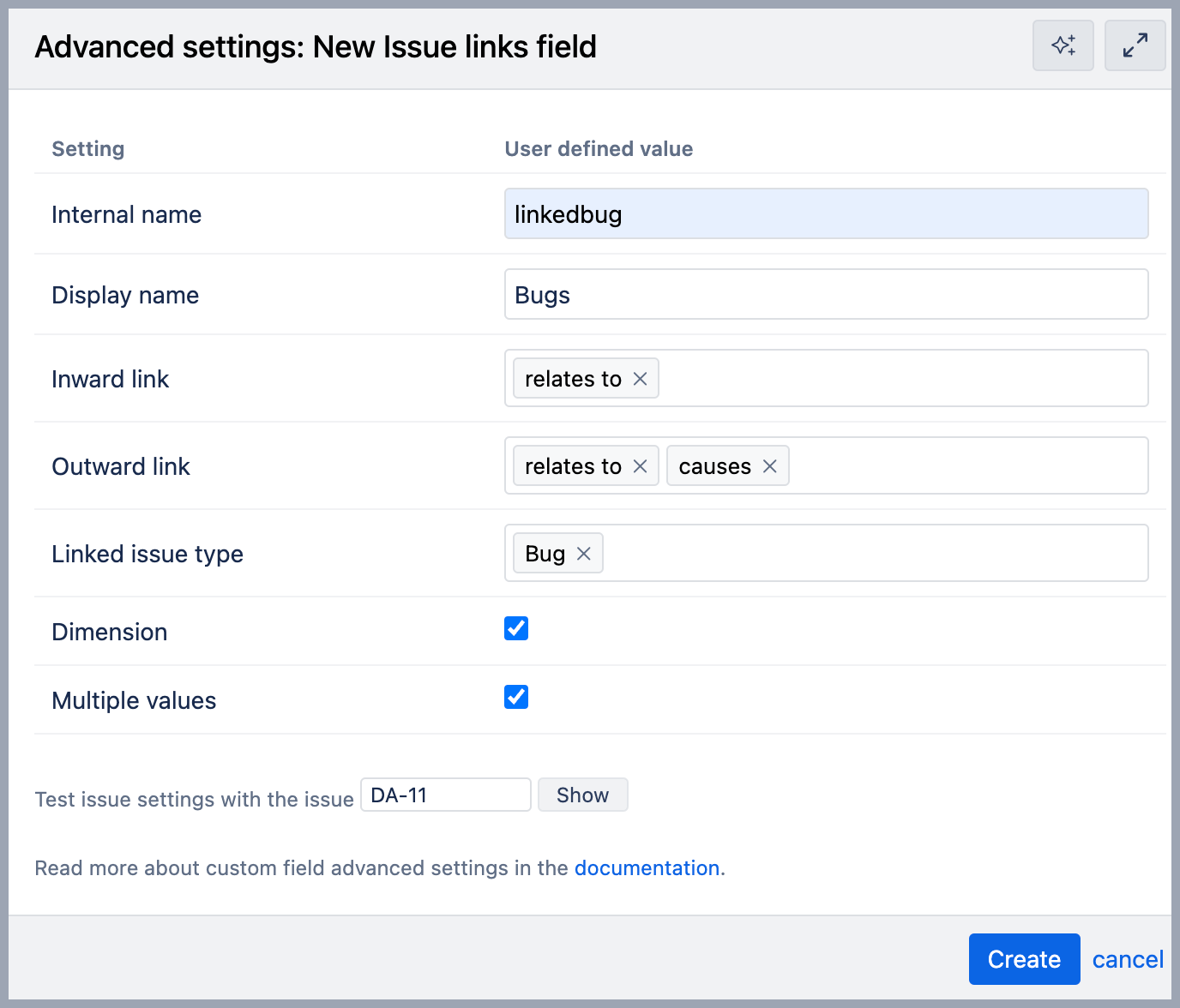The image size is (1180, 1008).
Task: Open the Linked issue type selection field
Action: pos(875,554)
